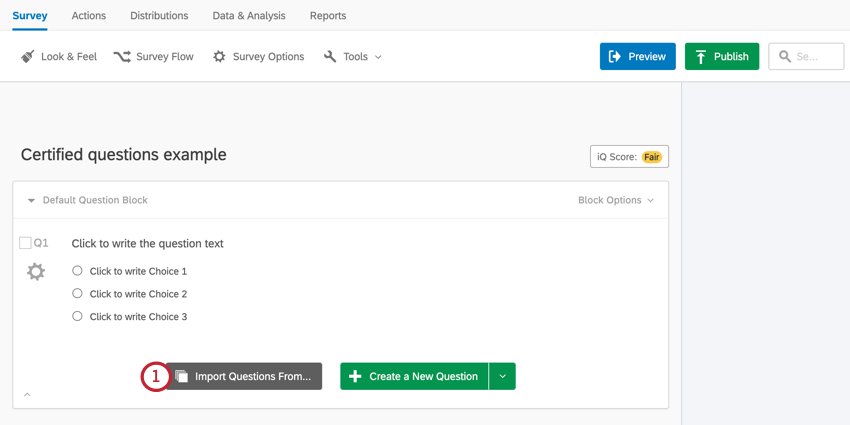The image size is (850, 425).
Task: Click the search magnifier icon
Action: [x=785, y=57]
